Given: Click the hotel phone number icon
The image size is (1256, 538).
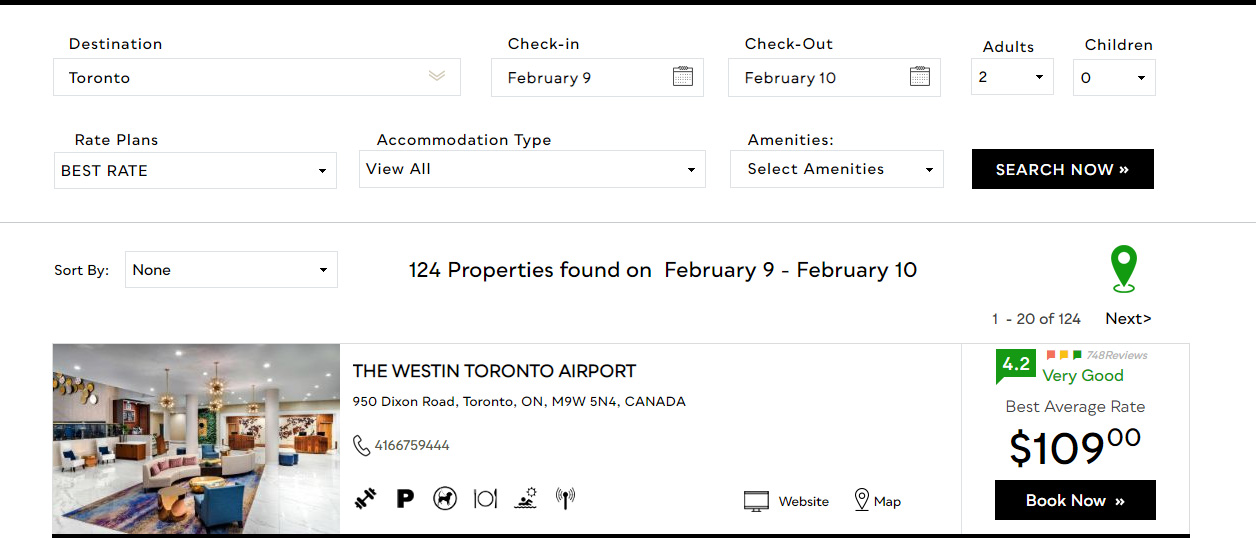Looking at the screenshot, I should 361,445.
